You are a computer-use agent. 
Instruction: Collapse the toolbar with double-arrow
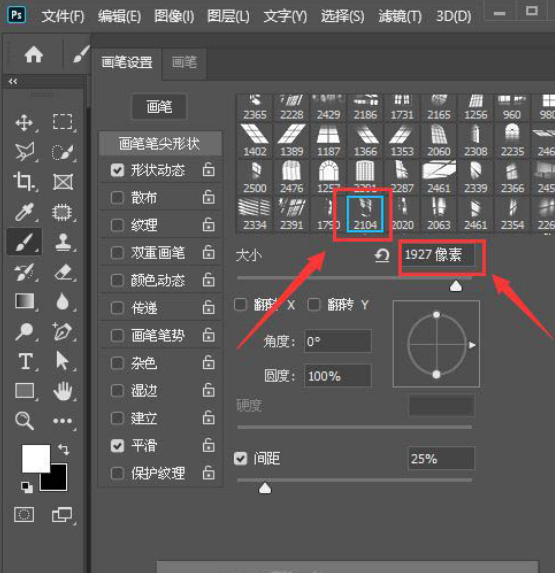click(13, 81)
